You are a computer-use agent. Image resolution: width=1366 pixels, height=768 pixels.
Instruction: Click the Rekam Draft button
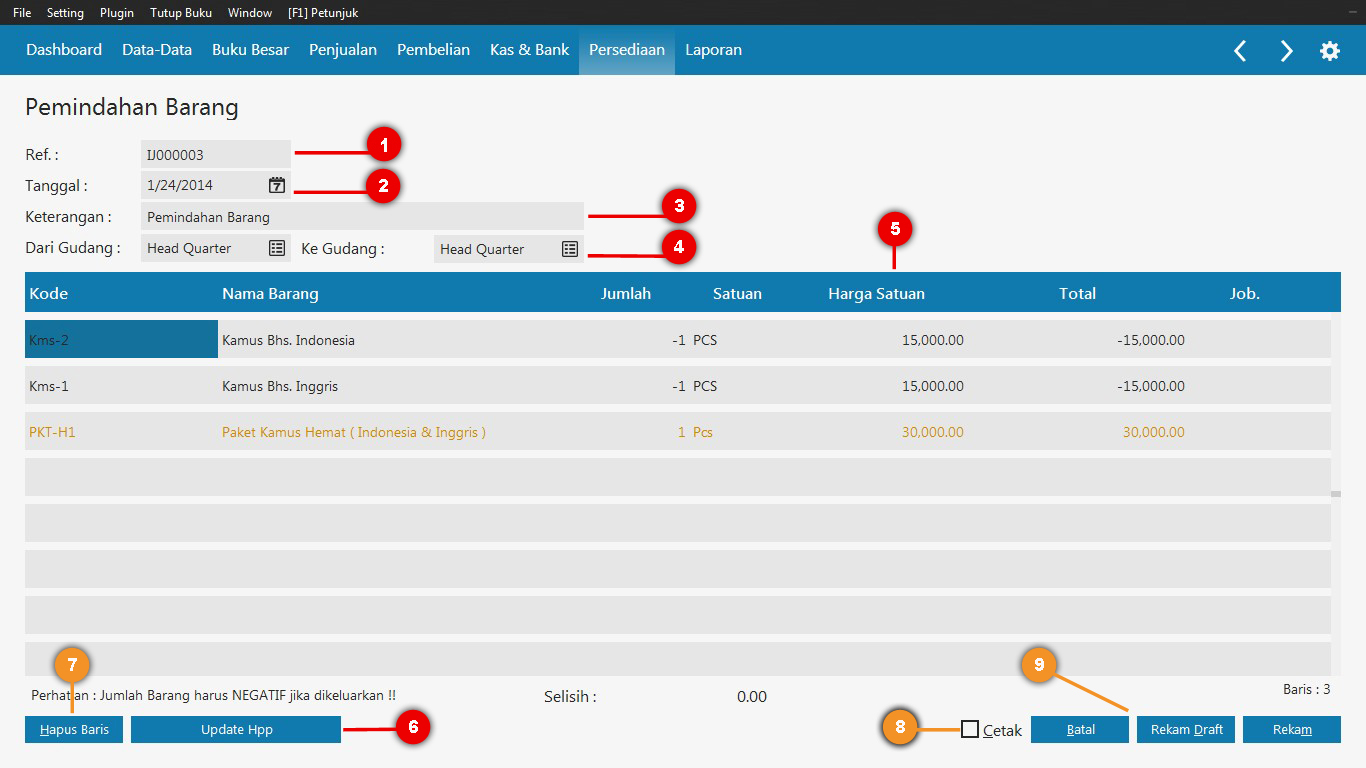pos(1186,729)
